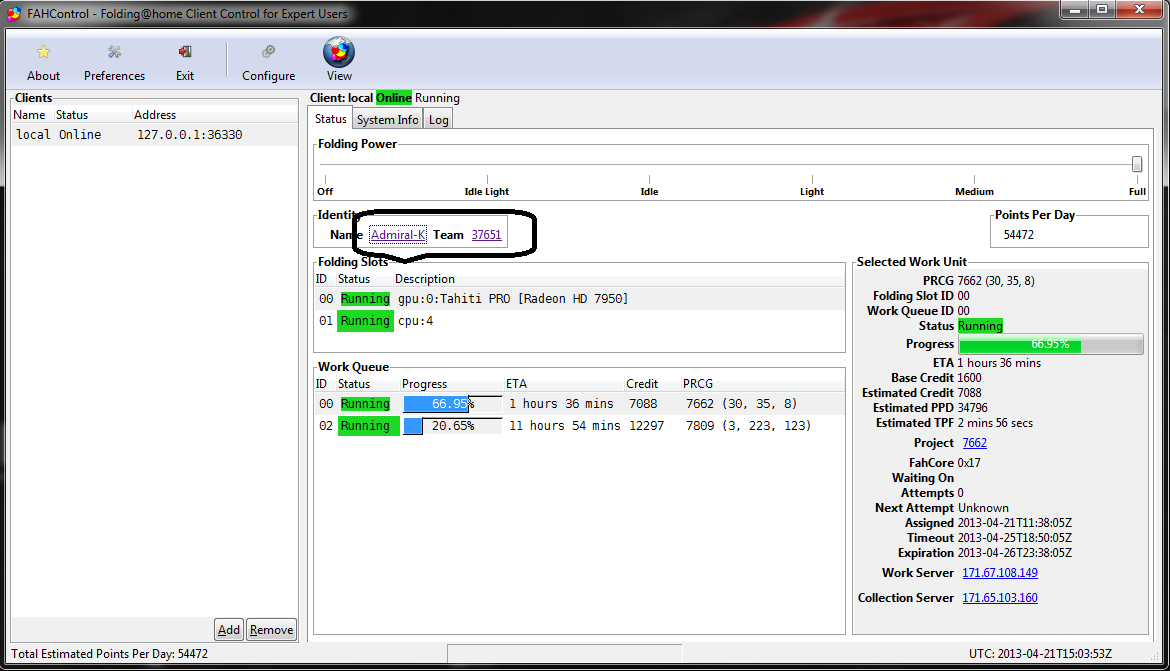Click the 11 hours 54 mins ETA cell
This screenshot has width=1170, height=671.
click(x=565, y=425)
